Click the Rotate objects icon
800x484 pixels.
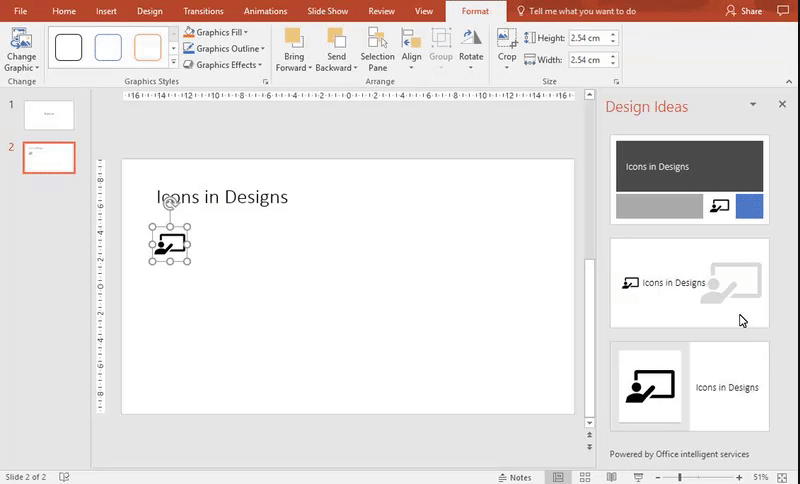pos(470,38)
